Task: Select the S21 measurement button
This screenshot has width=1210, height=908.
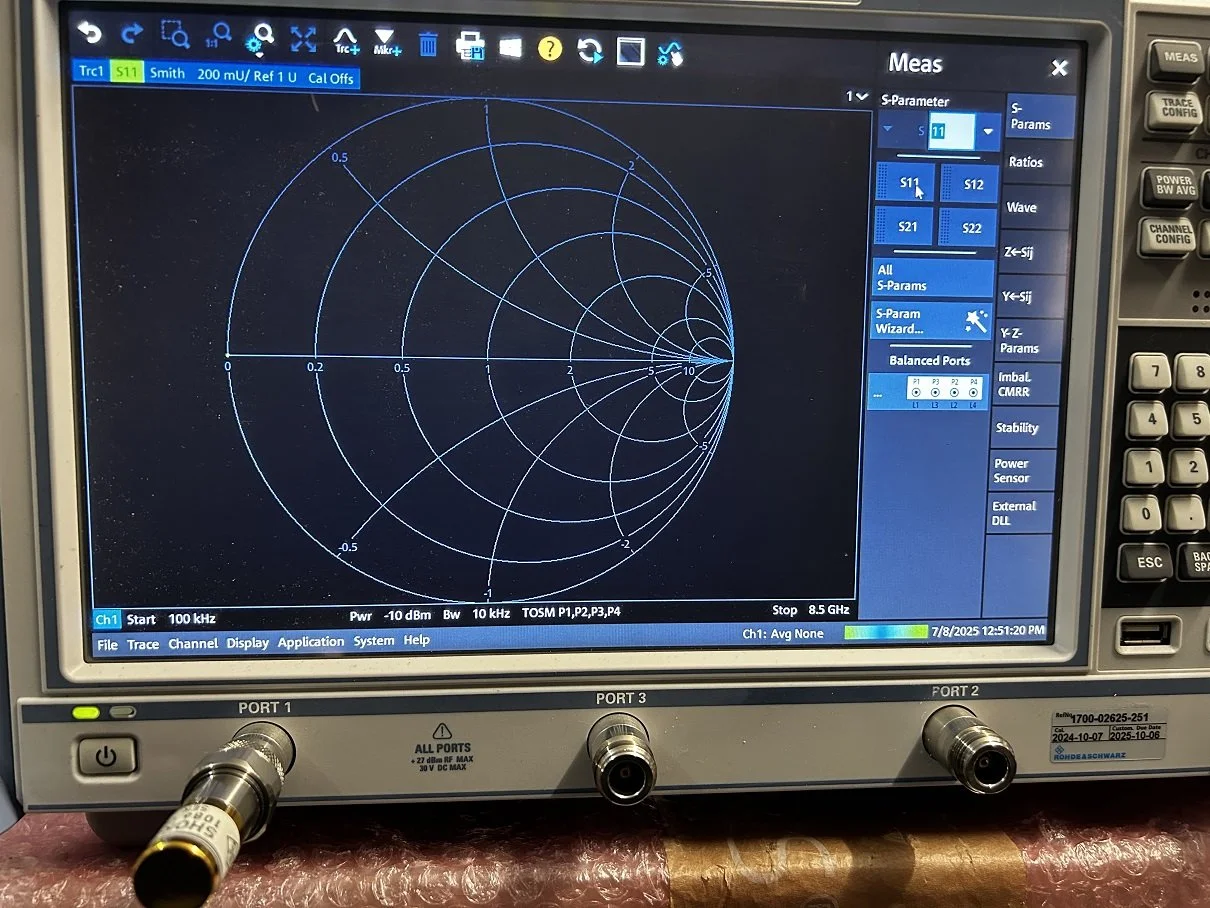Action: [x=904, y=226]
